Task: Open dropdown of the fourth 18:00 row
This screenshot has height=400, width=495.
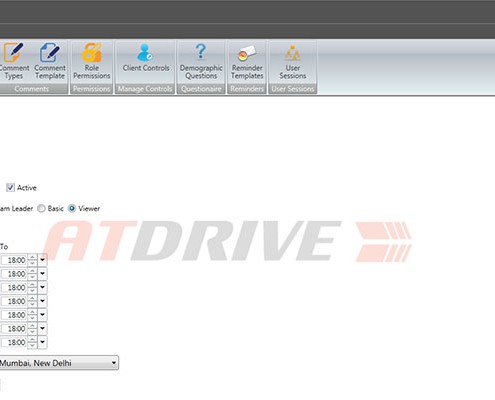Action: (x=42, y=301)
